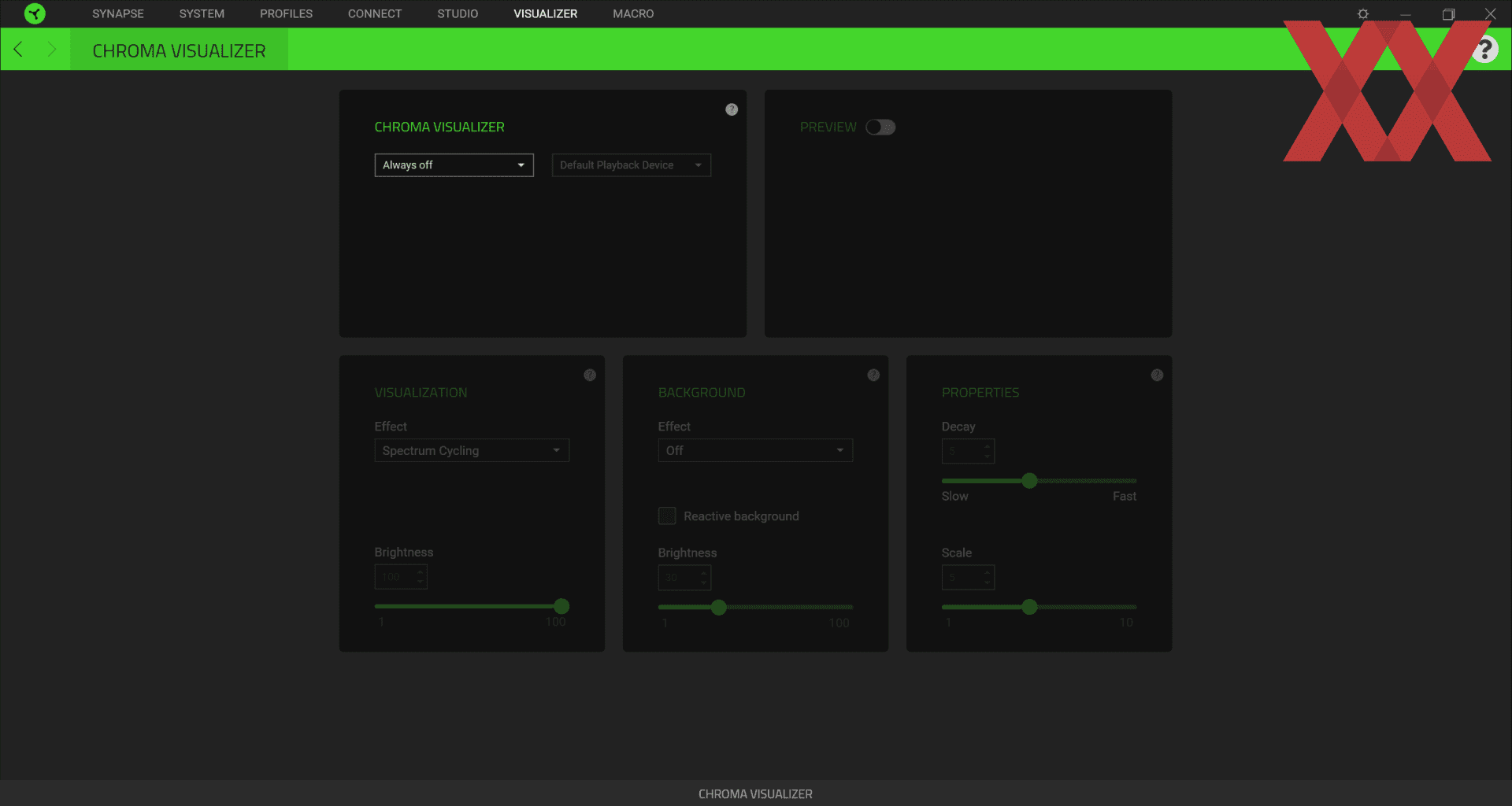Click the CHROMA VISUALIZER footer label

[755, 794]
